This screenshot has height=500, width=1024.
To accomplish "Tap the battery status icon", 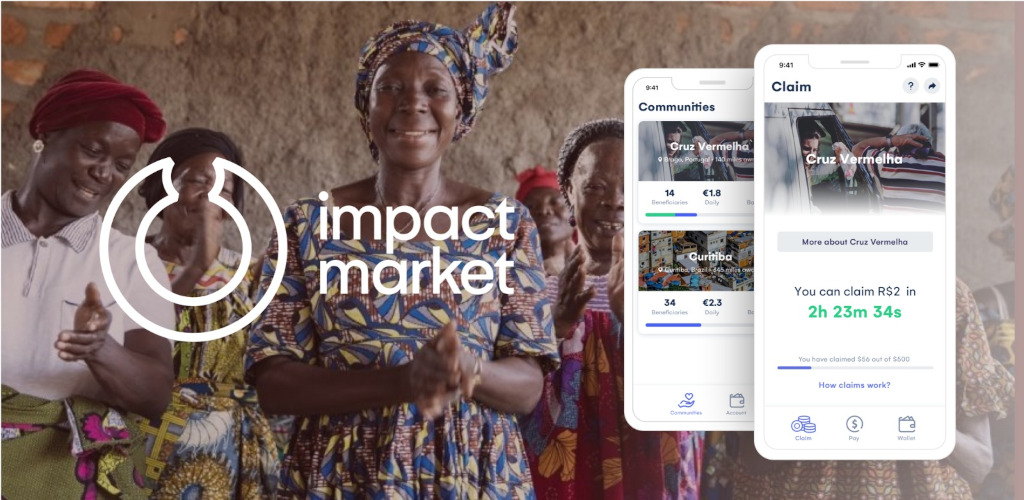I will [x=933, y=65].
